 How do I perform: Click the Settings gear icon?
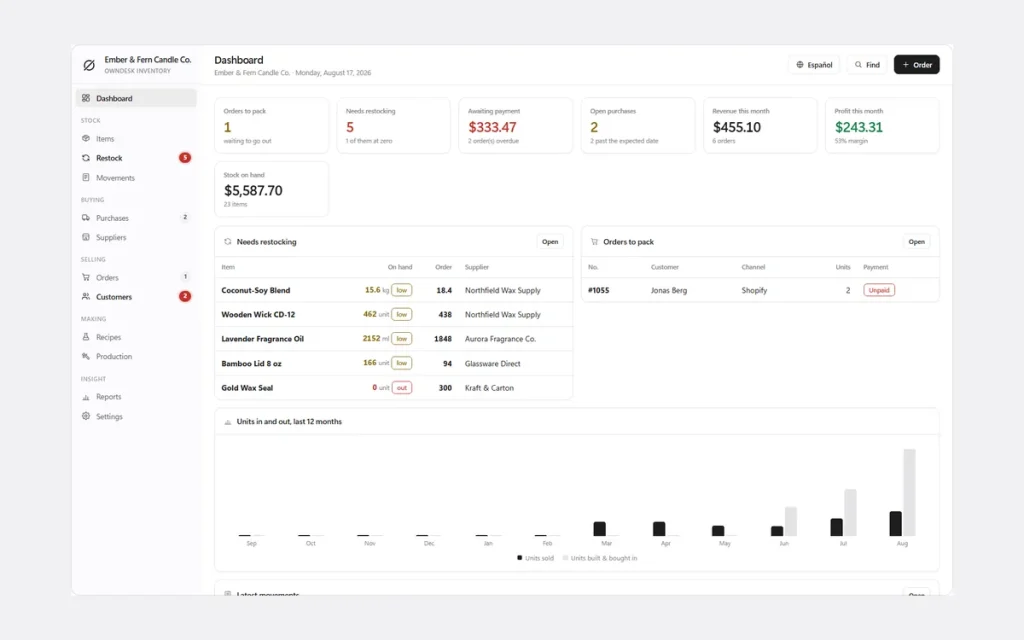86,416
